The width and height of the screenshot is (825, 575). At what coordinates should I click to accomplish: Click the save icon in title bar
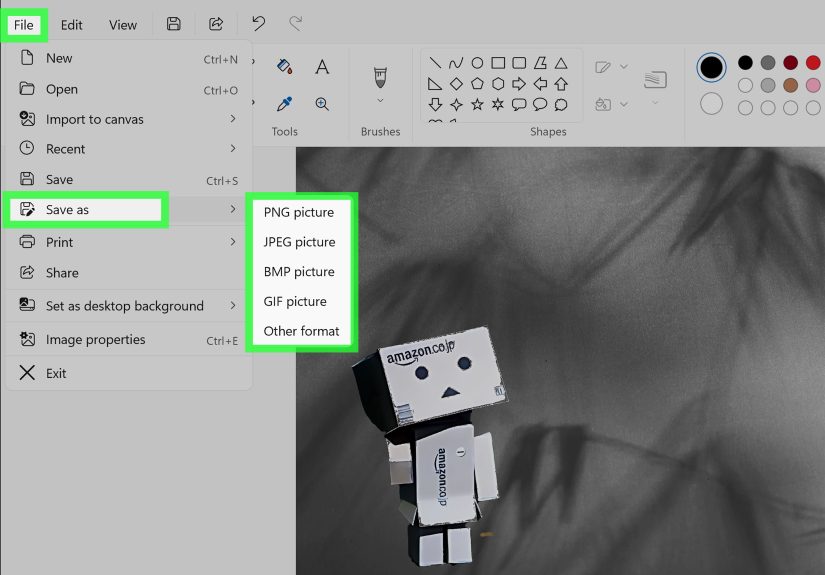pyautogui.click(x=174, y=24)
